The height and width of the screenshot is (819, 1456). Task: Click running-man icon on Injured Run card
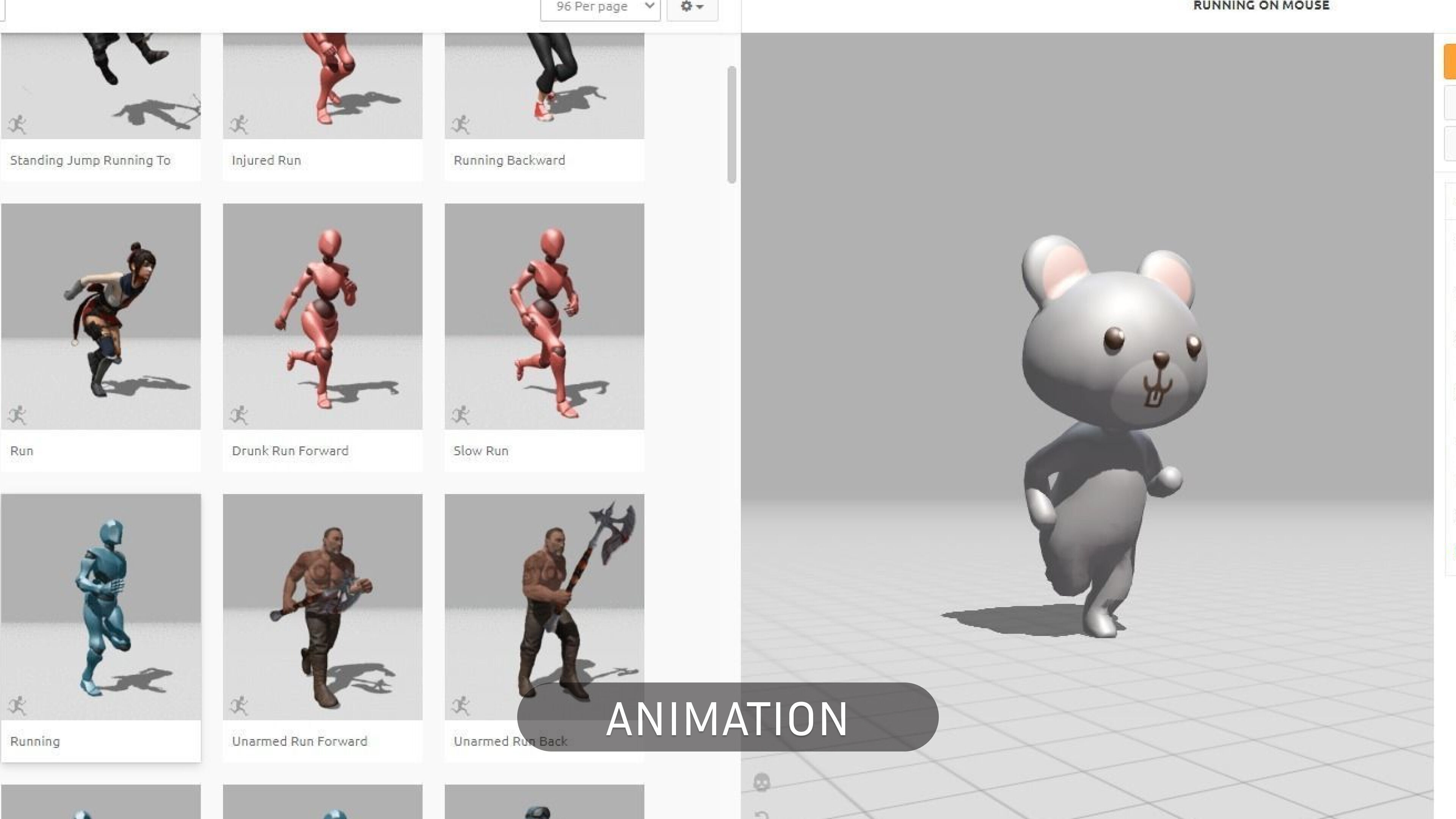click(x=239, y=124)
